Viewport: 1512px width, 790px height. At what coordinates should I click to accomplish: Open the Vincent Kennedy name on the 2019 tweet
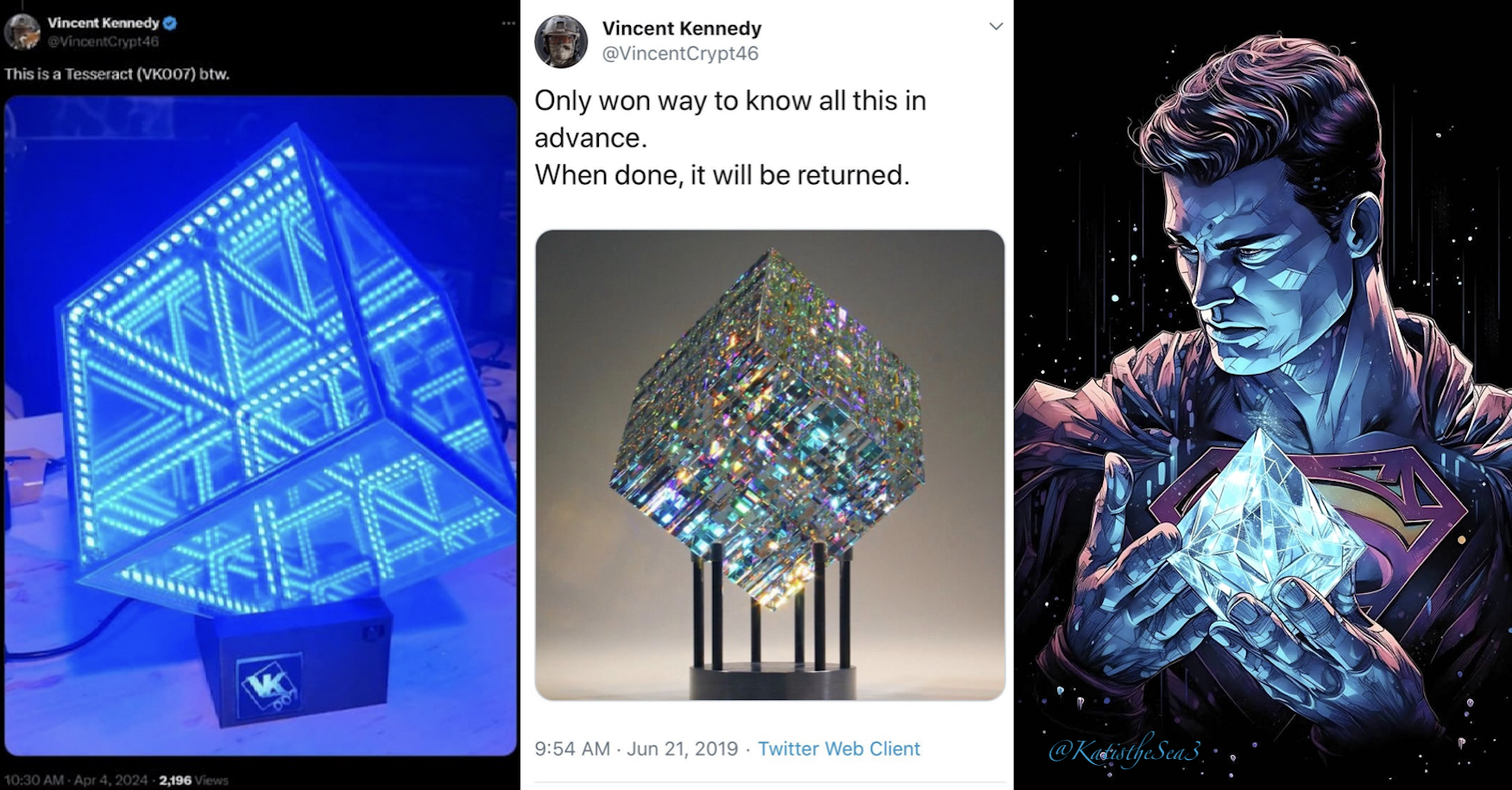(681, 28)
